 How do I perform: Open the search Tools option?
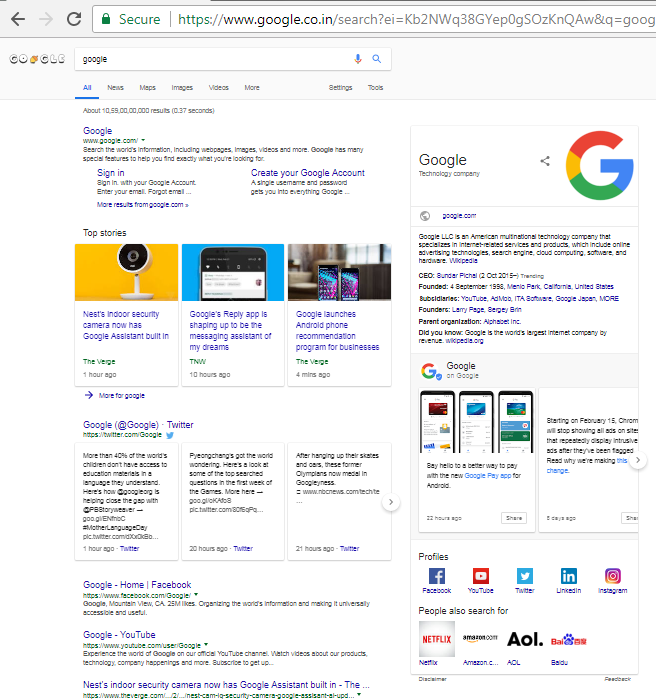click(376, 87)
